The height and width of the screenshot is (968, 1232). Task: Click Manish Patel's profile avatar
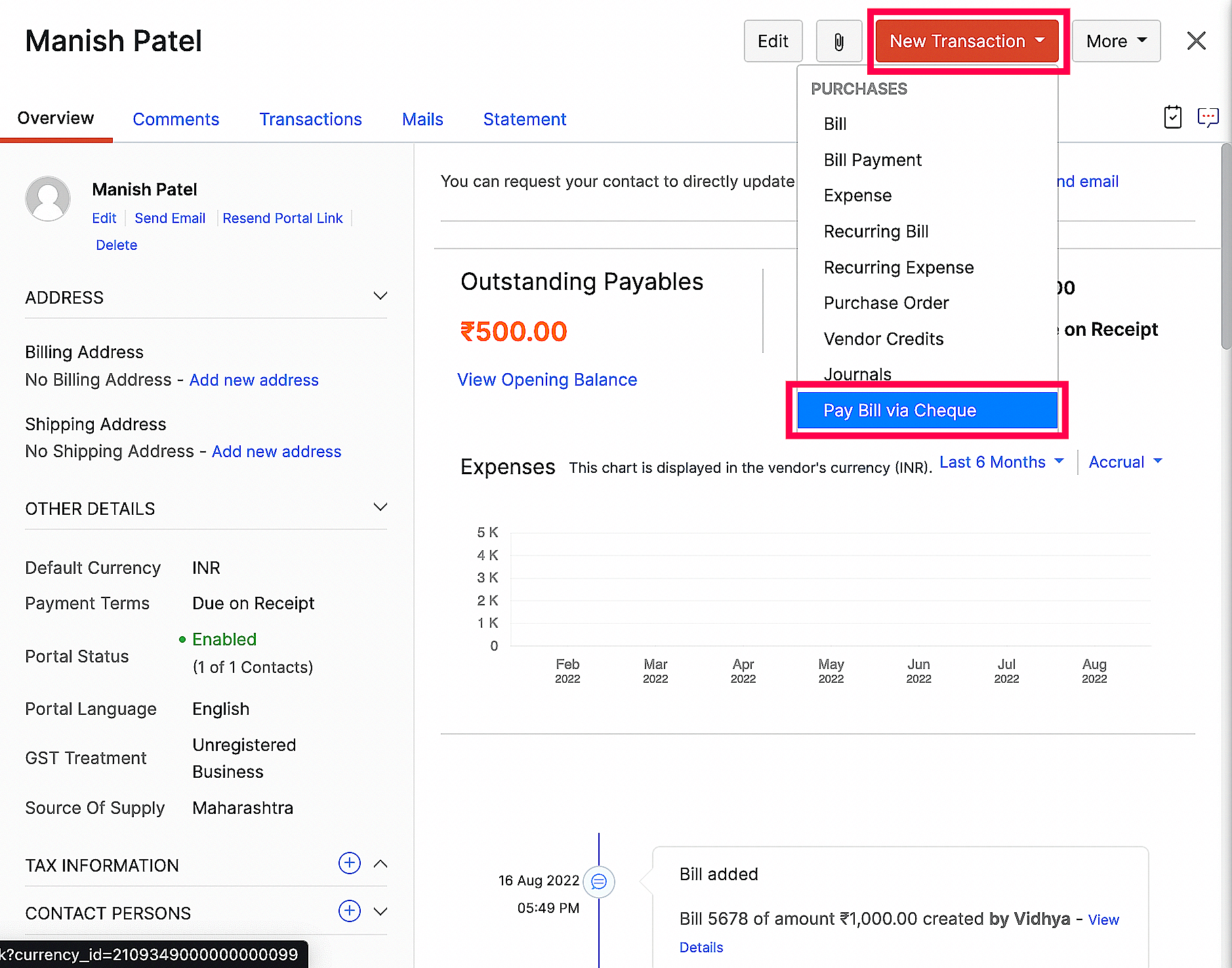(48, 199)
